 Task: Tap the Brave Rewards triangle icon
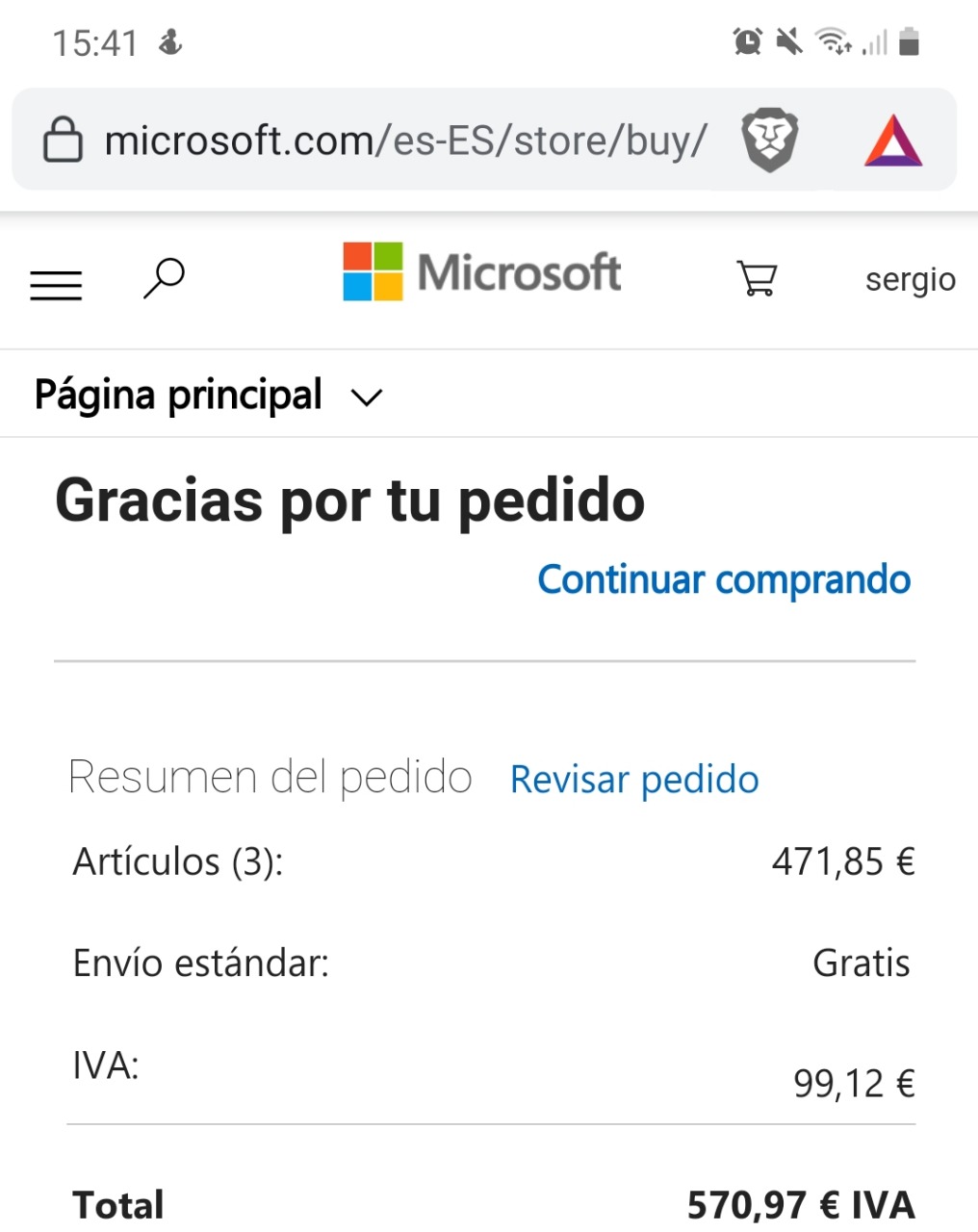point(892,141)
